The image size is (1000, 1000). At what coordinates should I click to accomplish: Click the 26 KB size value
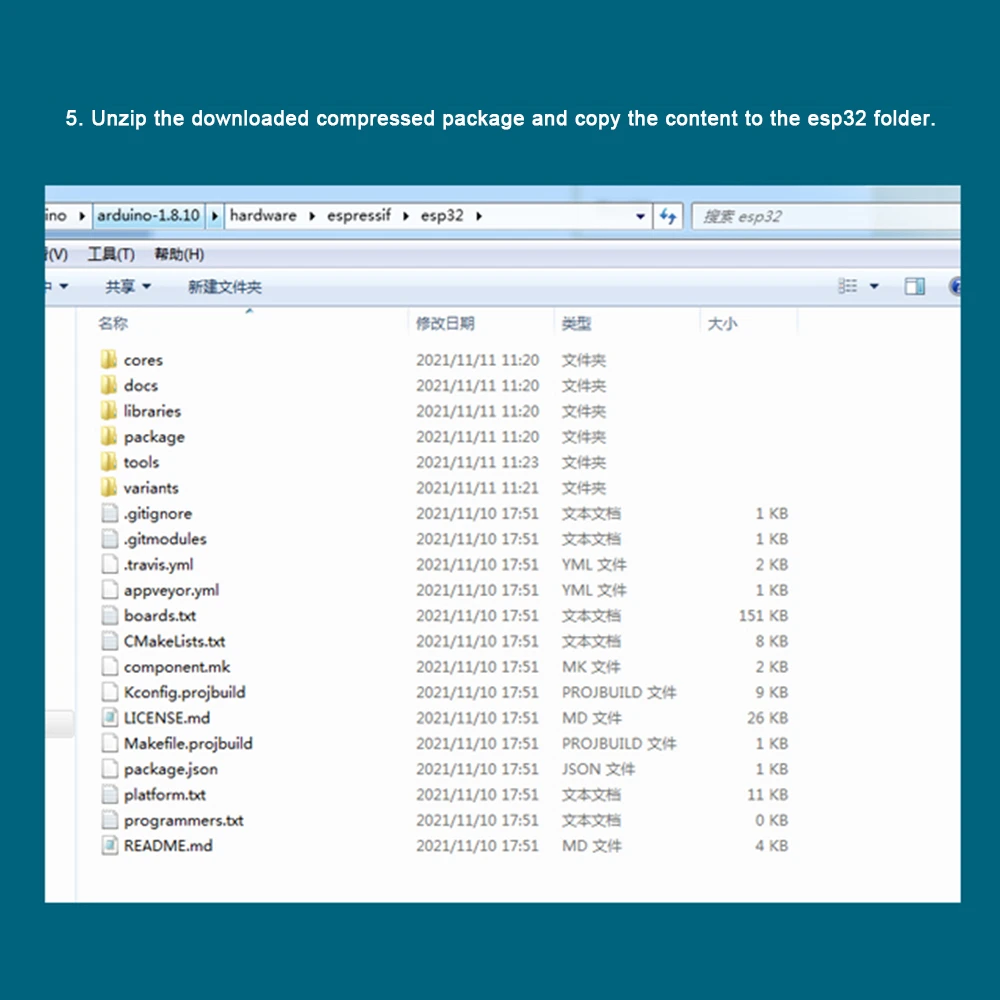[767, 718]
